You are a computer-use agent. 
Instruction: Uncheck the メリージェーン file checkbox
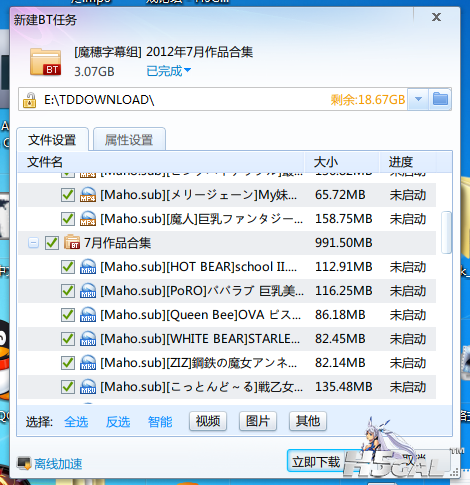point(68,195)
